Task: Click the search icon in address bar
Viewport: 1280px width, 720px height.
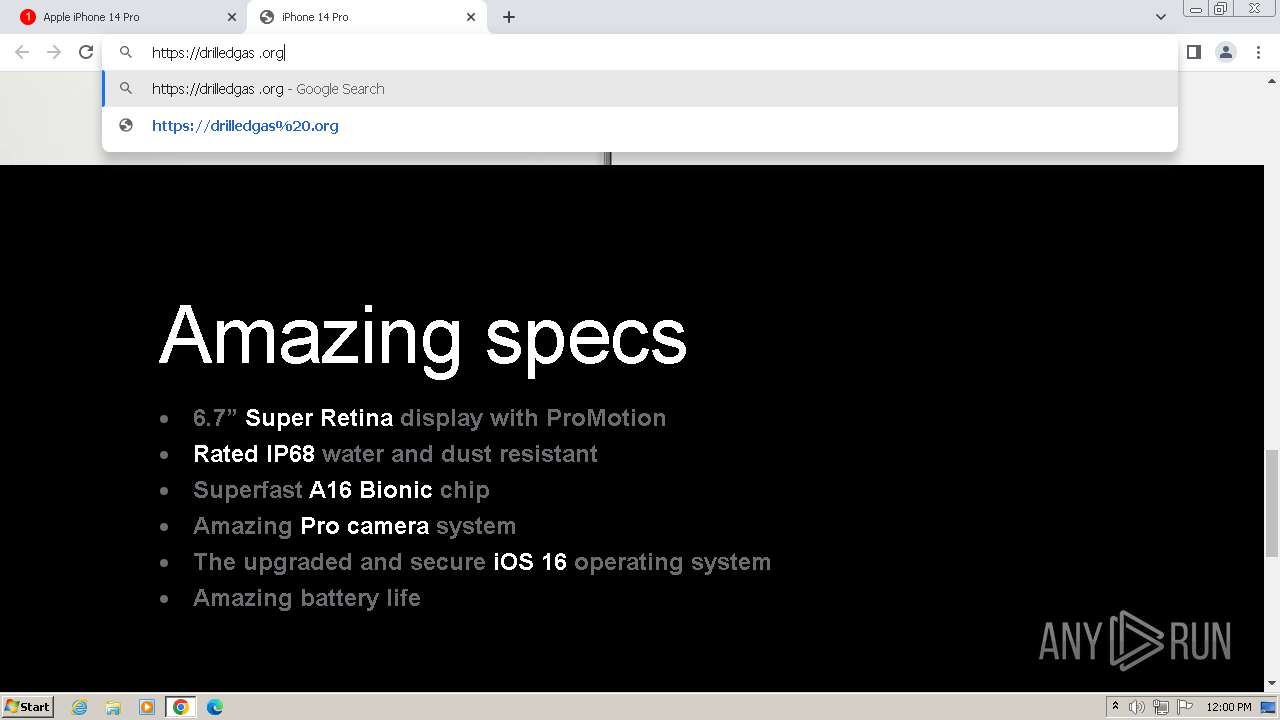Action: [126, 52]
